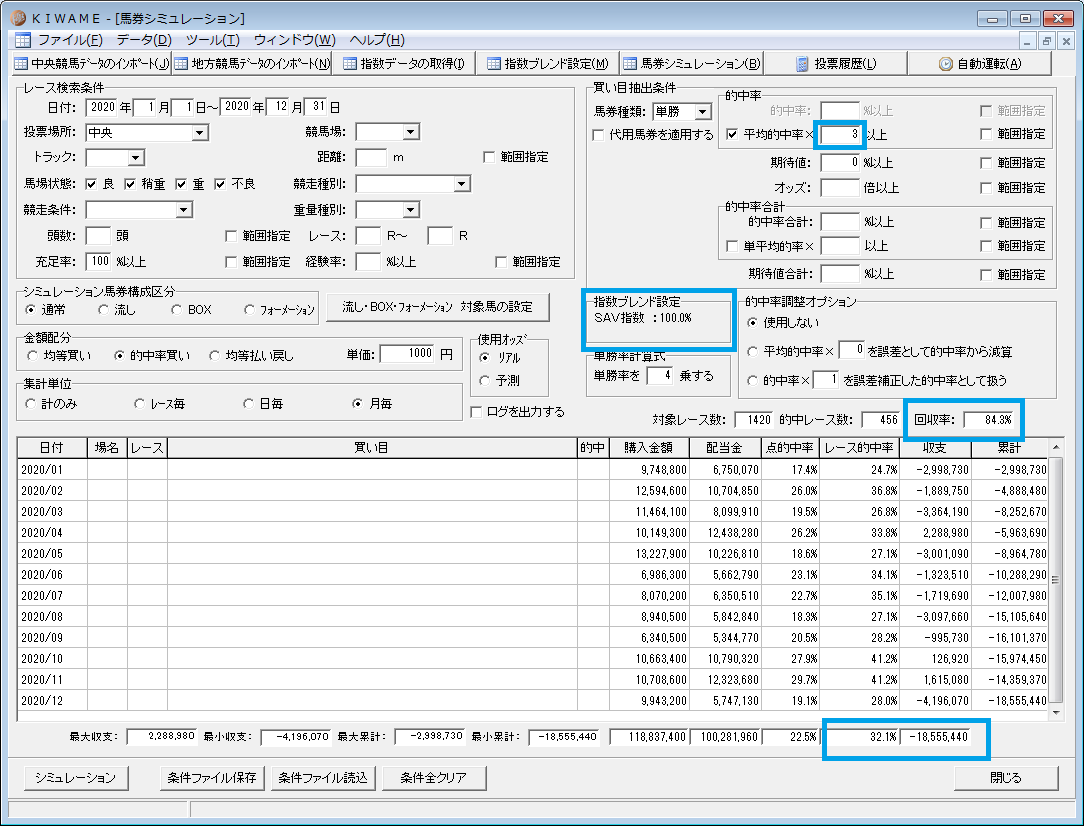Open the 馬券種類 dropdown
This screenshot has height=826, width=1084.
[x=703, y=111]
